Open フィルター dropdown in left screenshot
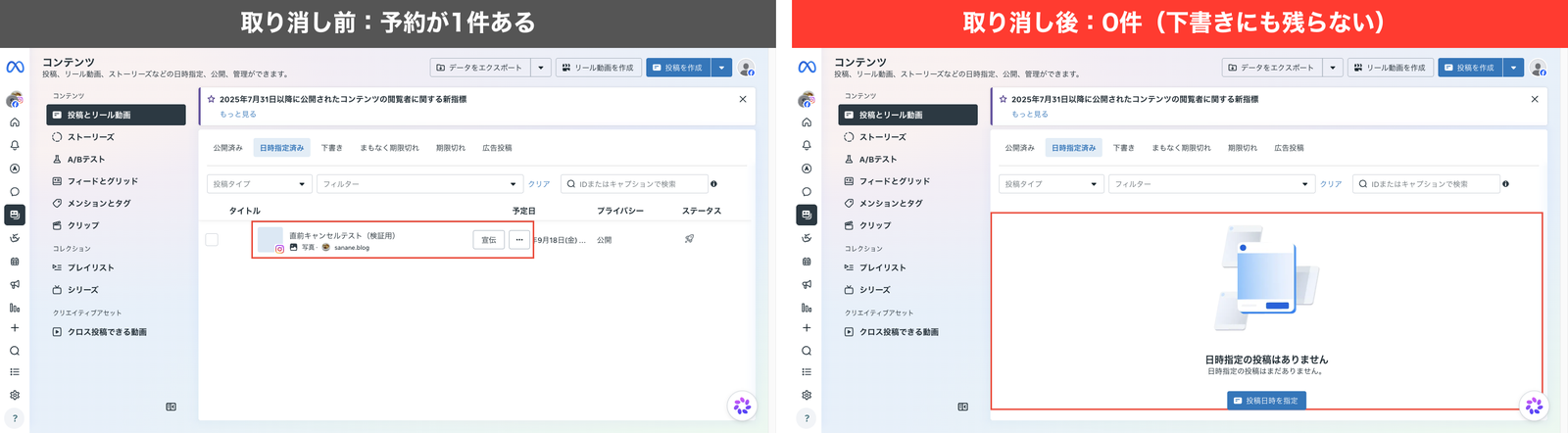The image size is (1568, 433). (x=419, y=184)
